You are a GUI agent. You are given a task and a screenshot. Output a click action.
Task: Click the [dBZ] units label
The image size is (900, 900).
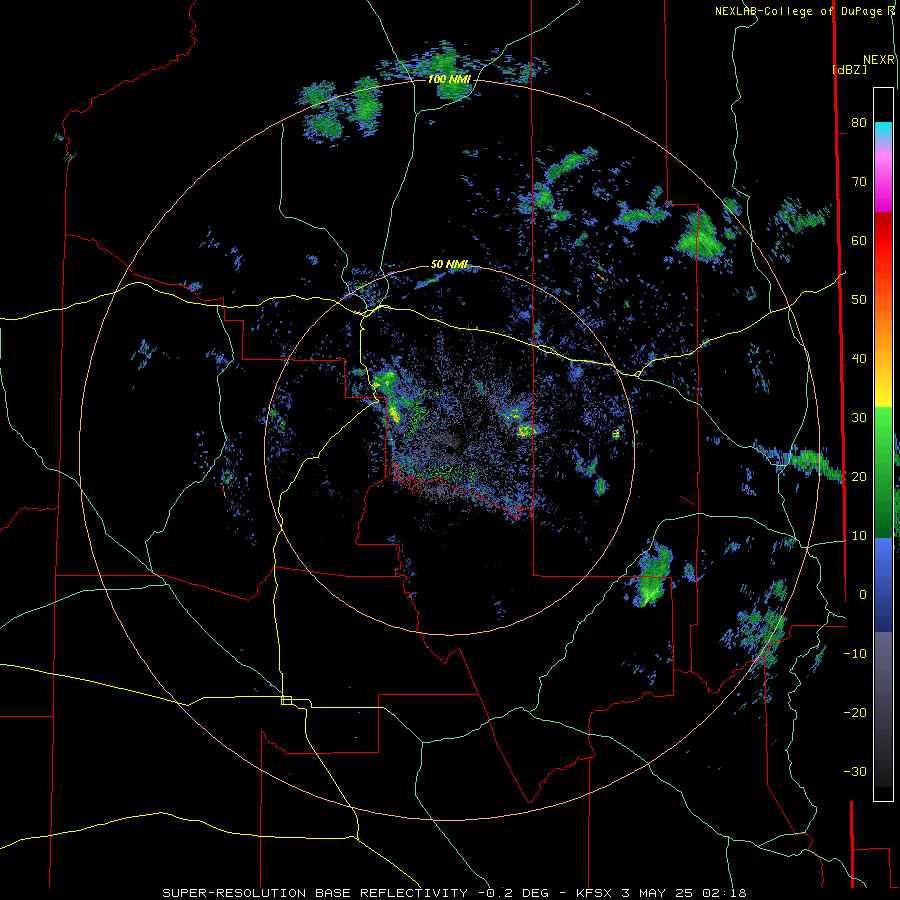pos(849,69)
